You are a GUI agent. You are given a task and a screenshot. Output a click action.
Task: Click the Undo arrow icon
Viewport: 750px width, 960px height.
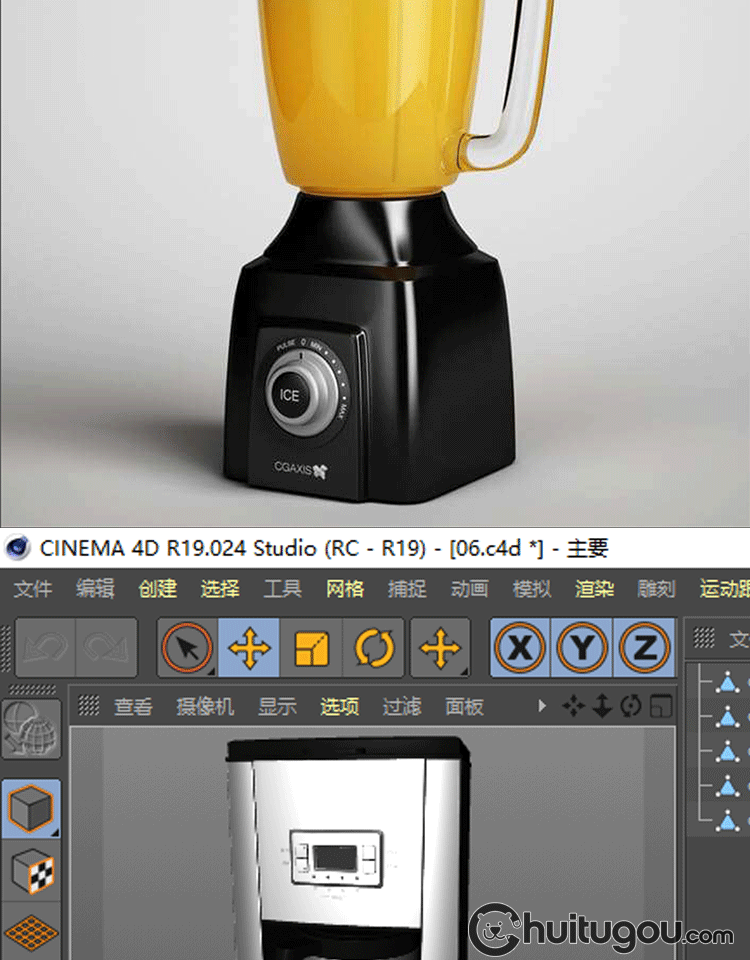tap(44, 649)
